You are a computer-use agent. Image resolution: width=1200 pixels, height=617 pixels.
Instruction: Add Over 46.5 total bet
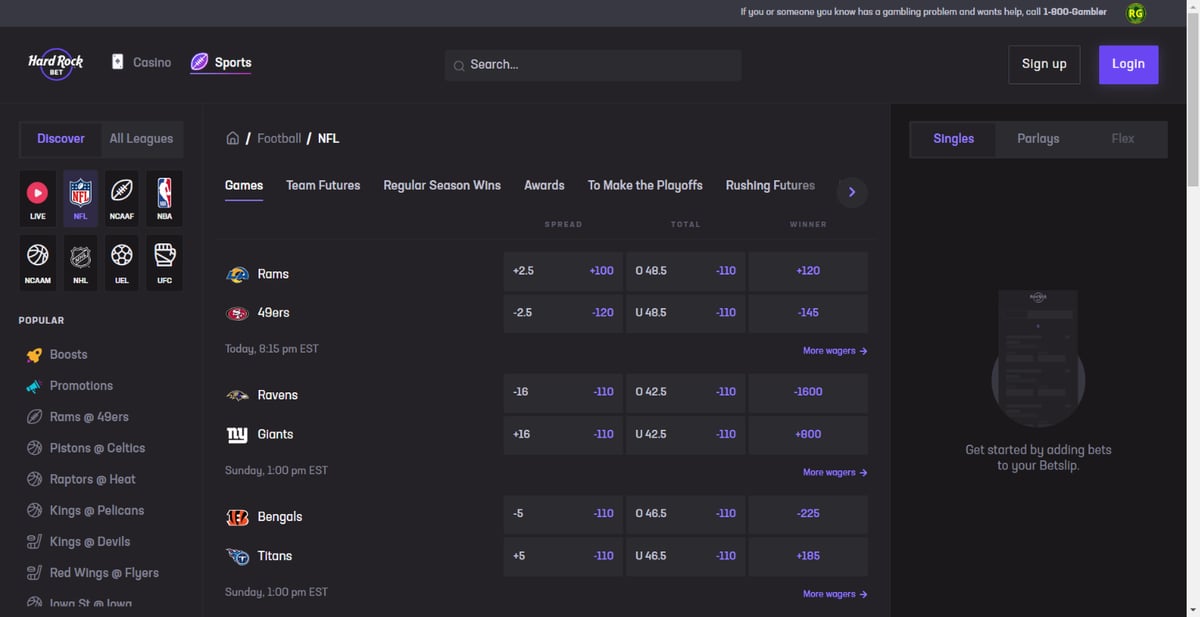[x=685, y=513]
